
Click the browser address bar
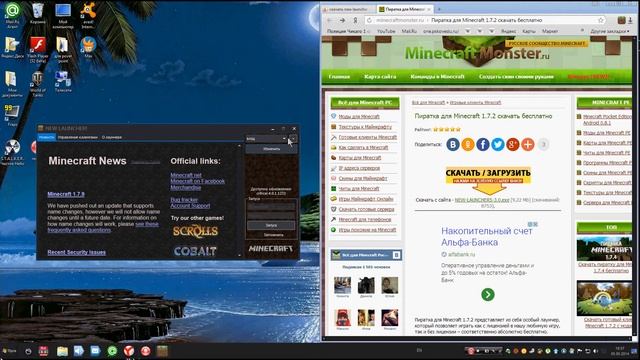point(484,20)
